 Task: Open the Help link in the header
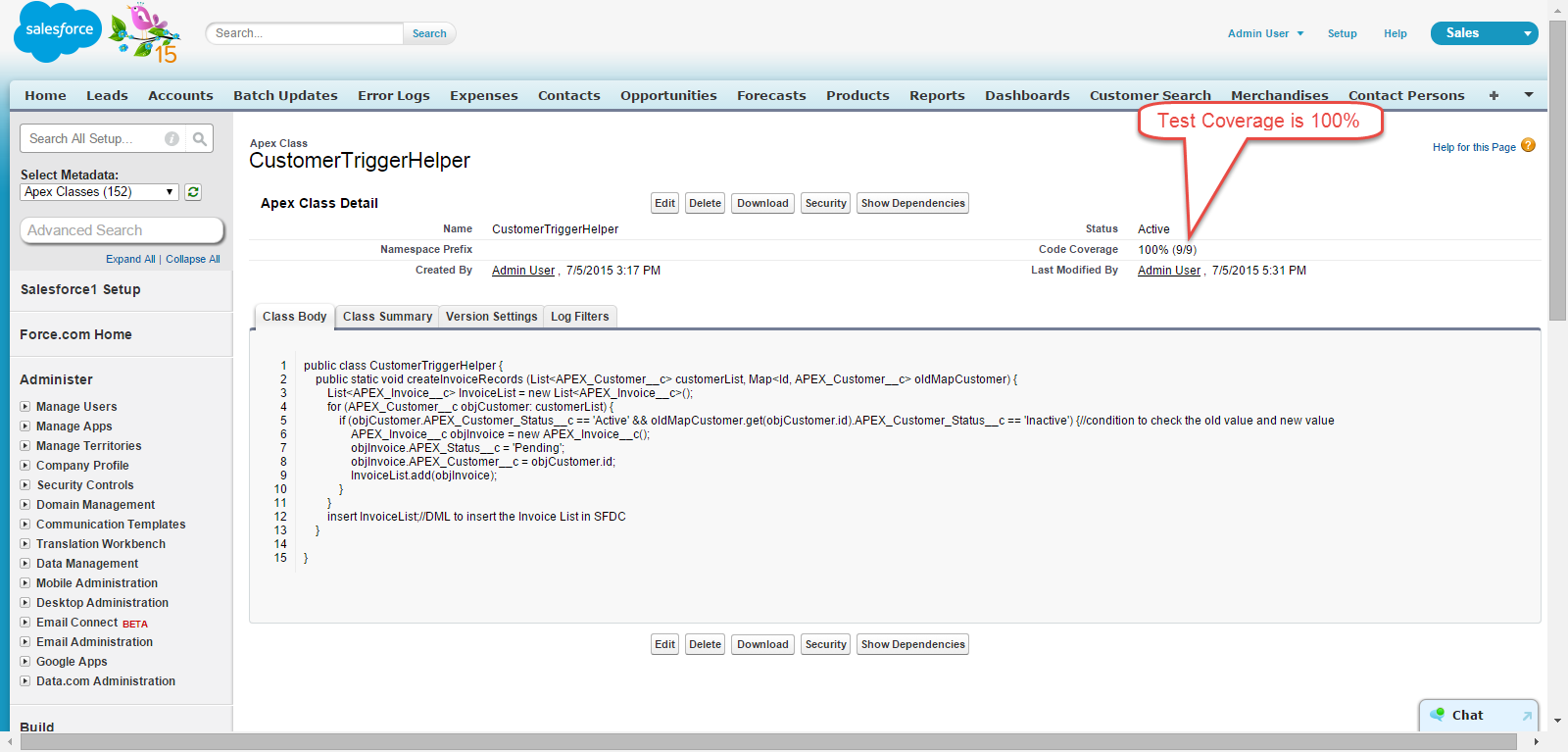[x=1396, y=33]
